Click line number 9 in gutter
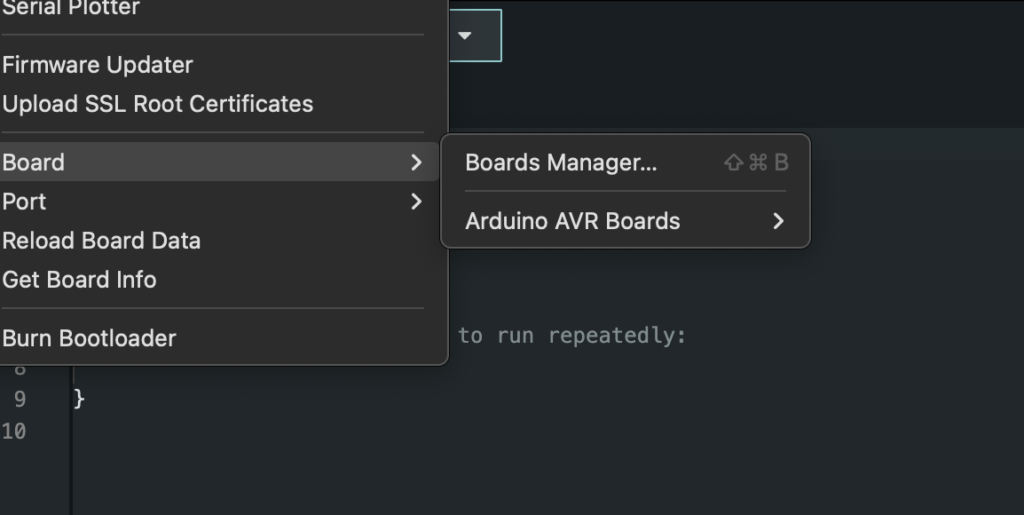 coord(20,399)
